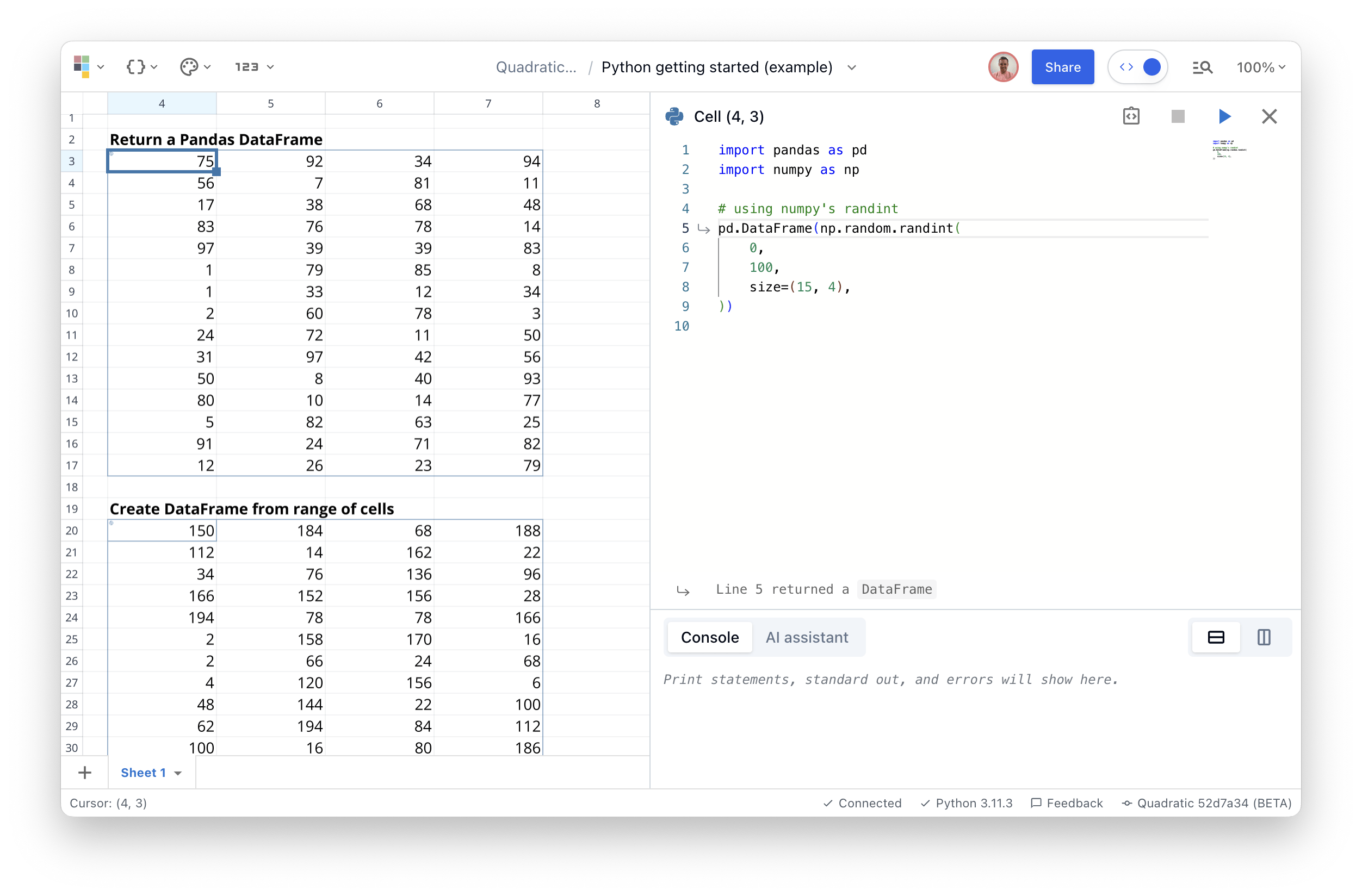Image resolution: width=1362 pixels, height=896 pixels.
Task: Expand the 100% zoom dropdown
Action: (x=1261, y=67)
